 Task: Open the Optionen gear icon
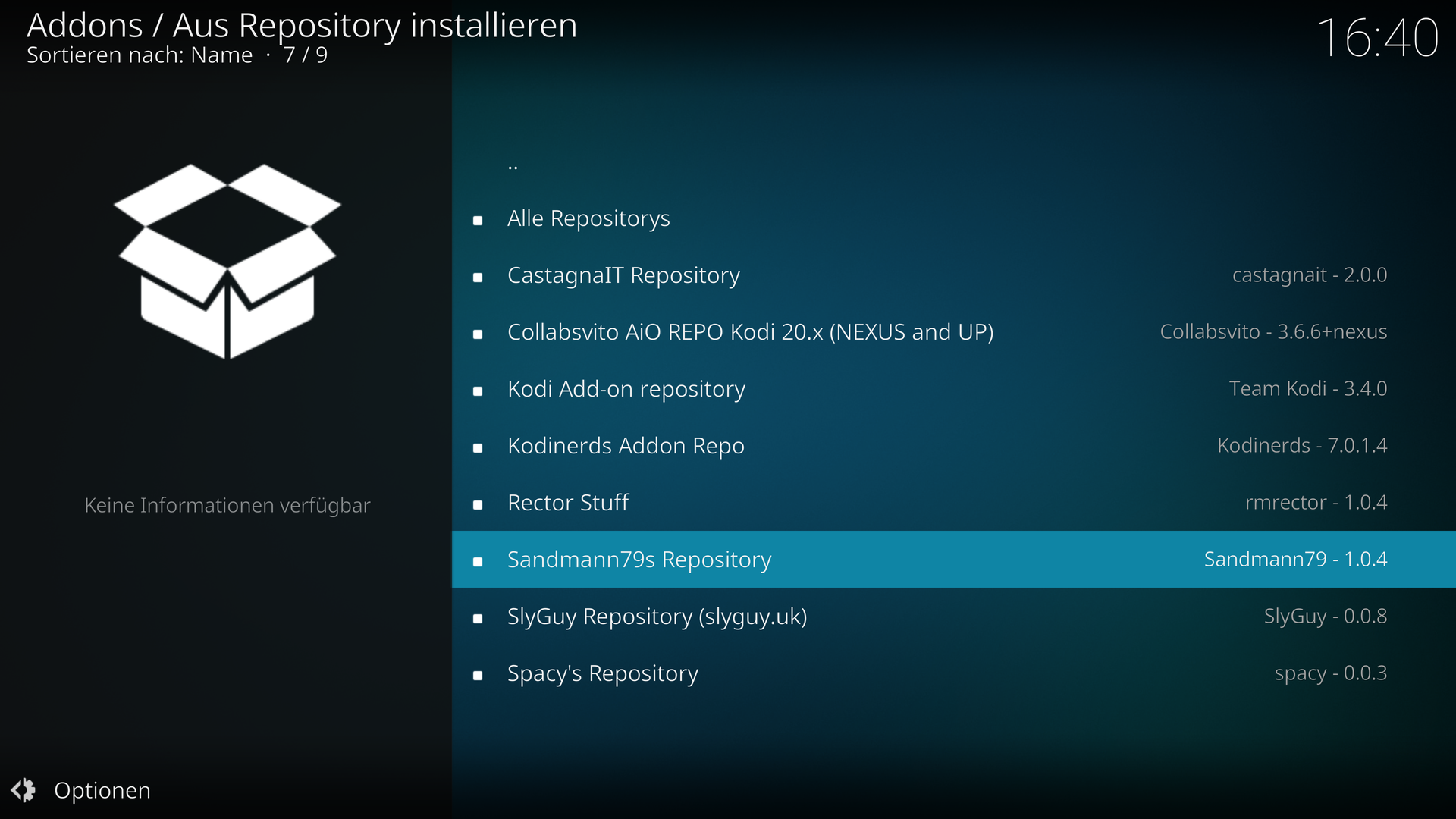(24, 790)
